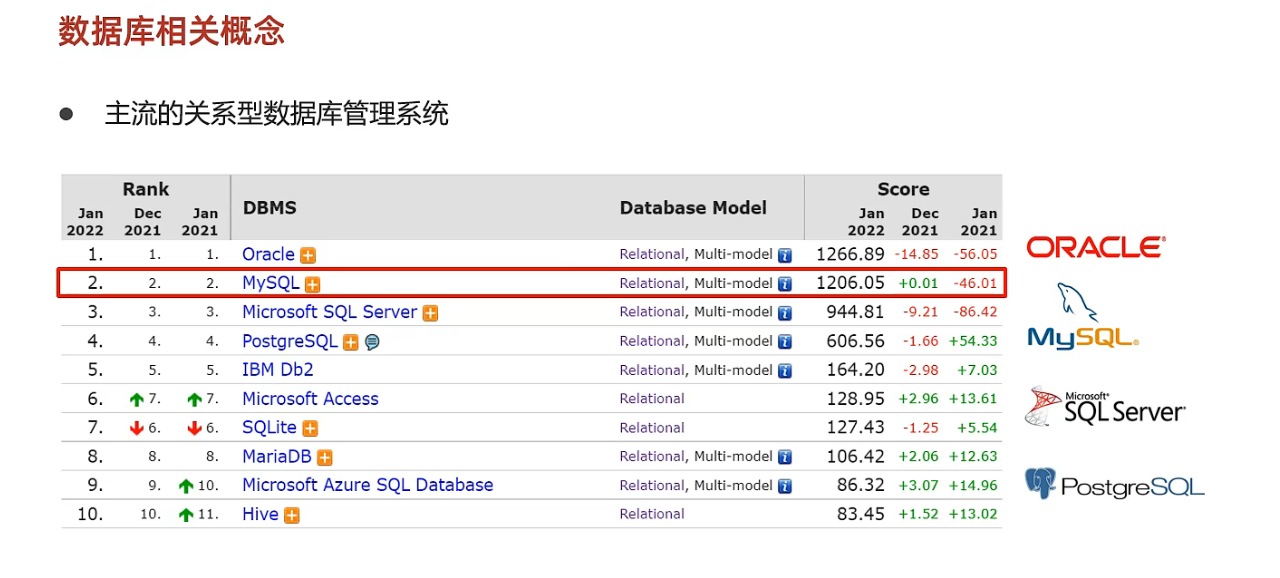Open the info icon in Oracle row
The width and height of the screenshot is (1280, 578).
[785, 255]
